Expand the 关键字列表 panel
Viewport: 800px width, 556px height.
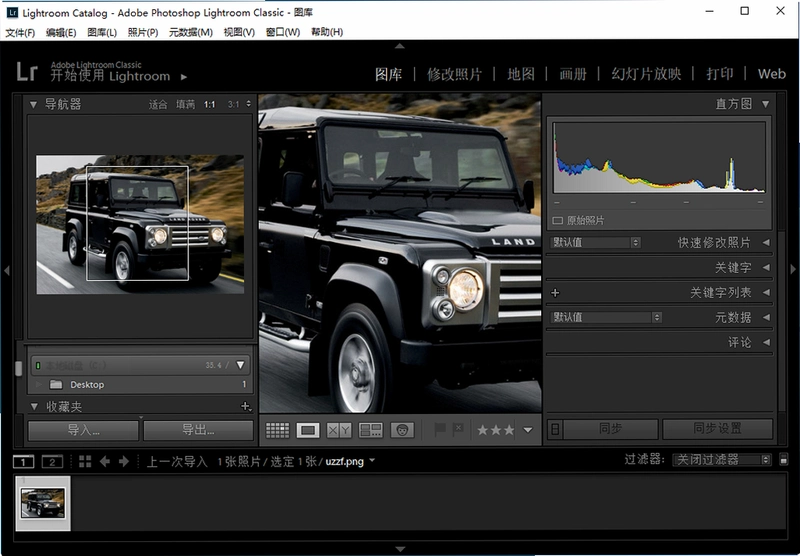[766, 292]
